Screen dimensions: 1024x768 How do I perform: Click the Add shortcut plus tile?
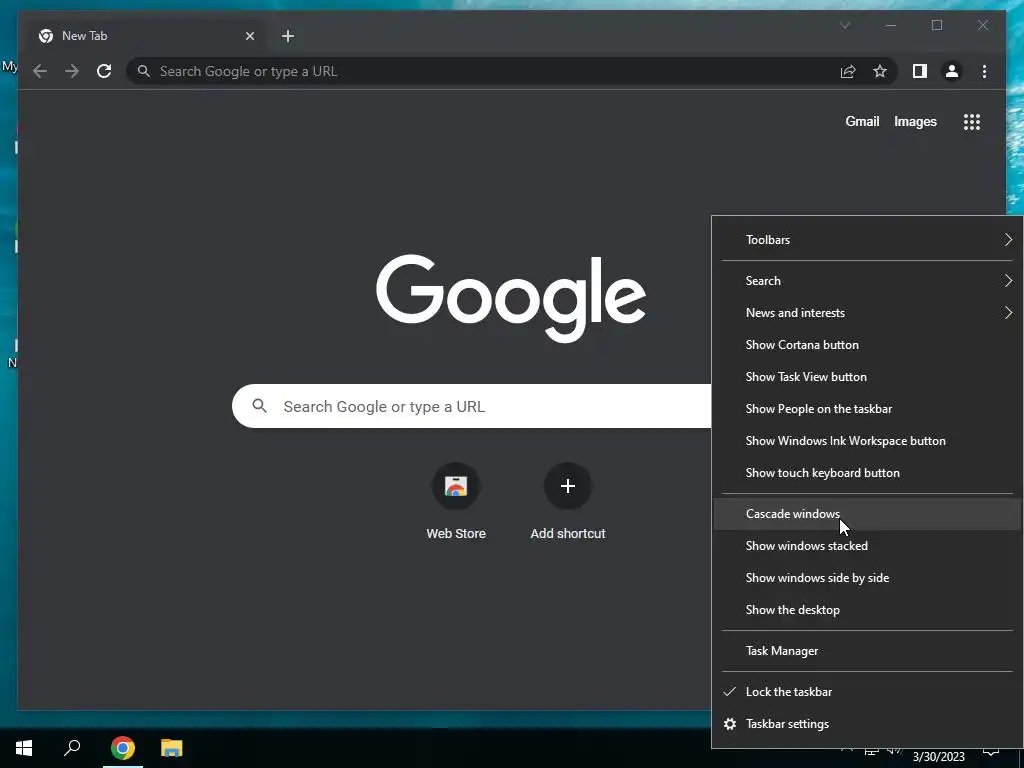(x=568, y=502)
